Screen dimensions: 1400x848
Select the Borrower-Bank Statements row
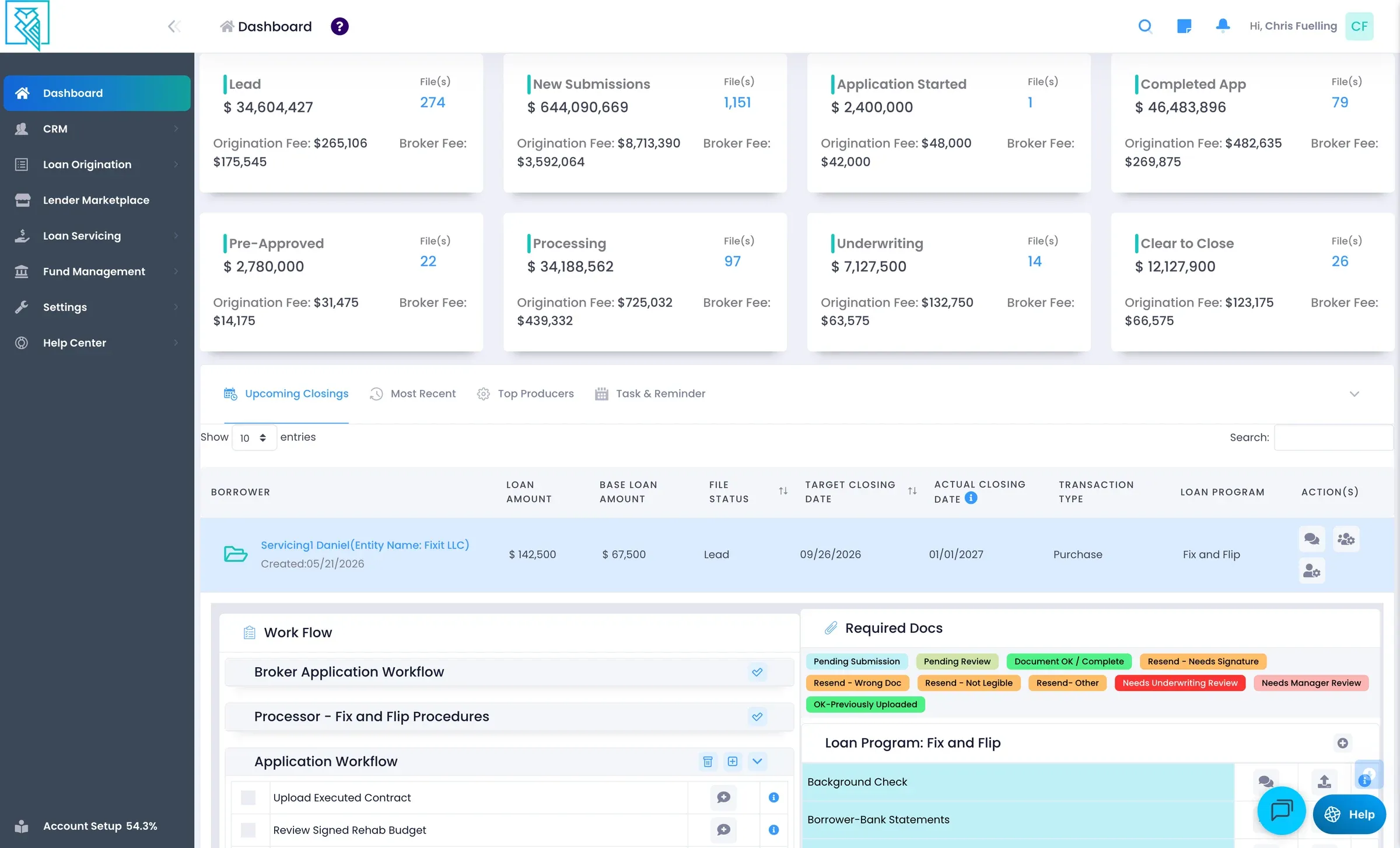point(1018,820)
